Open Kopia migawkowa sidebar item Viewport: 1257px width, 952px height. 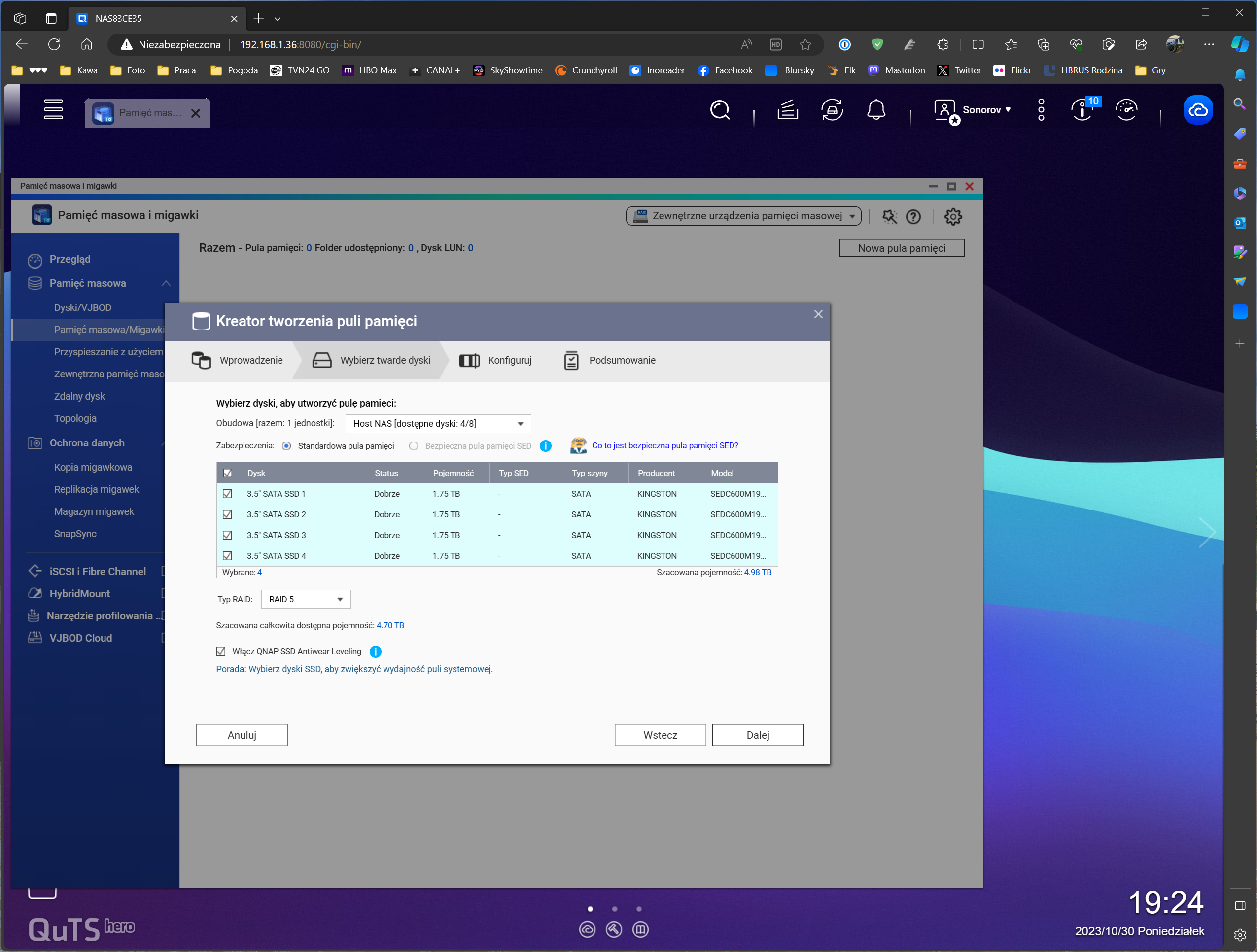(x=93, y=467)
